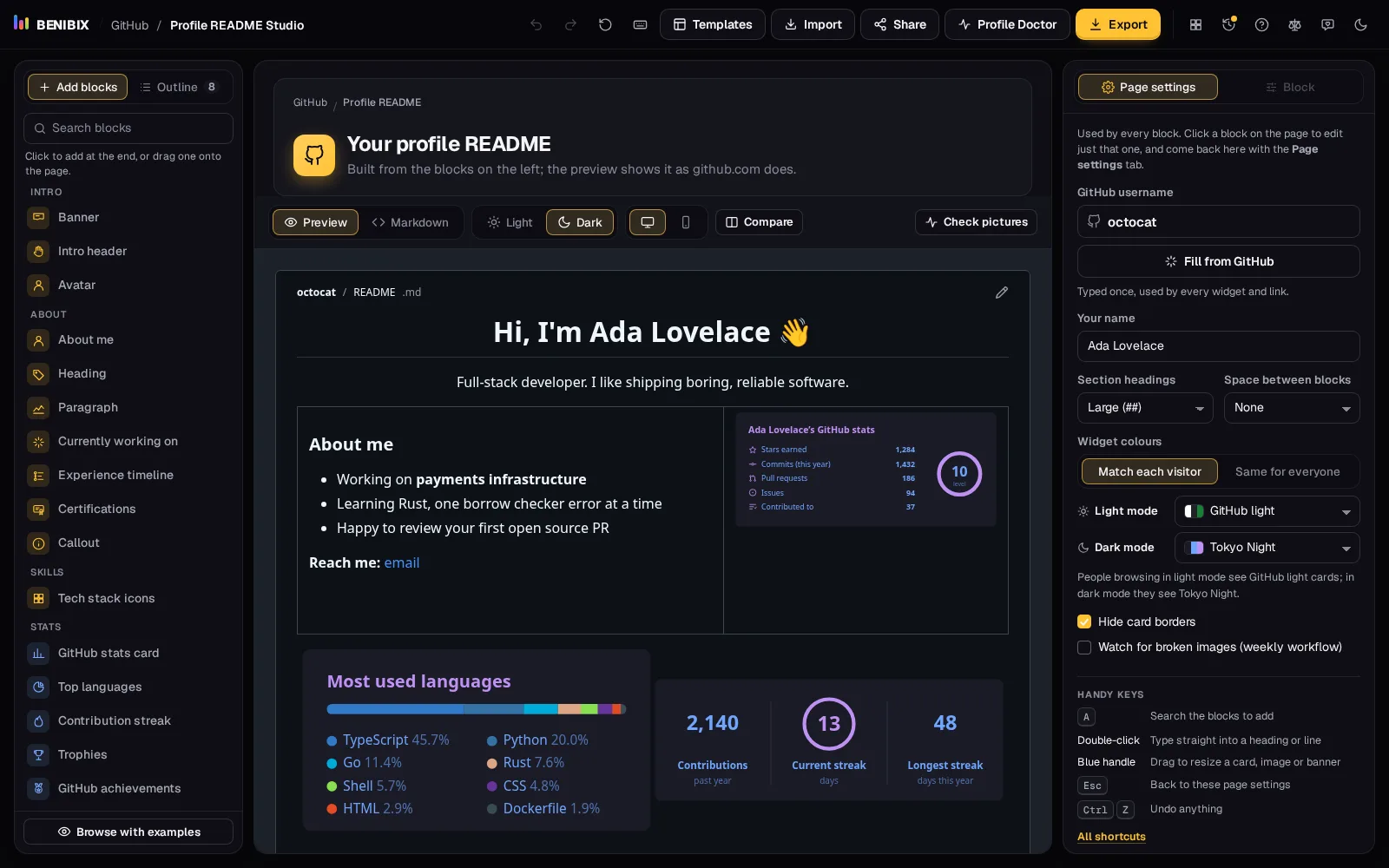Switch preview to Dark theme
This screenshot has width=1389, height=868.
(580, 222)
